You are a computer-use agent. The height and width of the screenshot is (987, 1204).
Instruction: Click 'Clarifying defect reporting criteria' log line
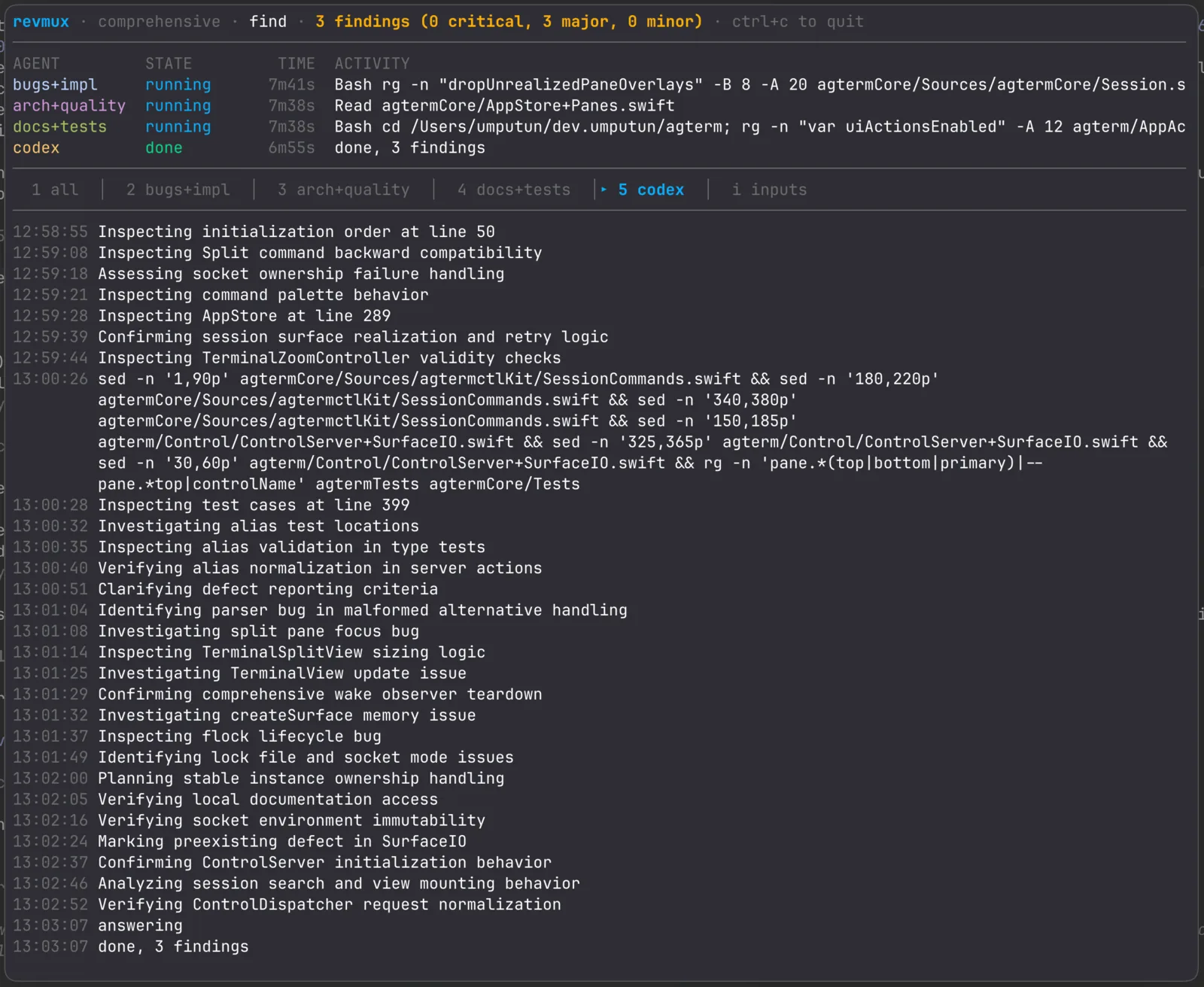[x=268, y=589]
